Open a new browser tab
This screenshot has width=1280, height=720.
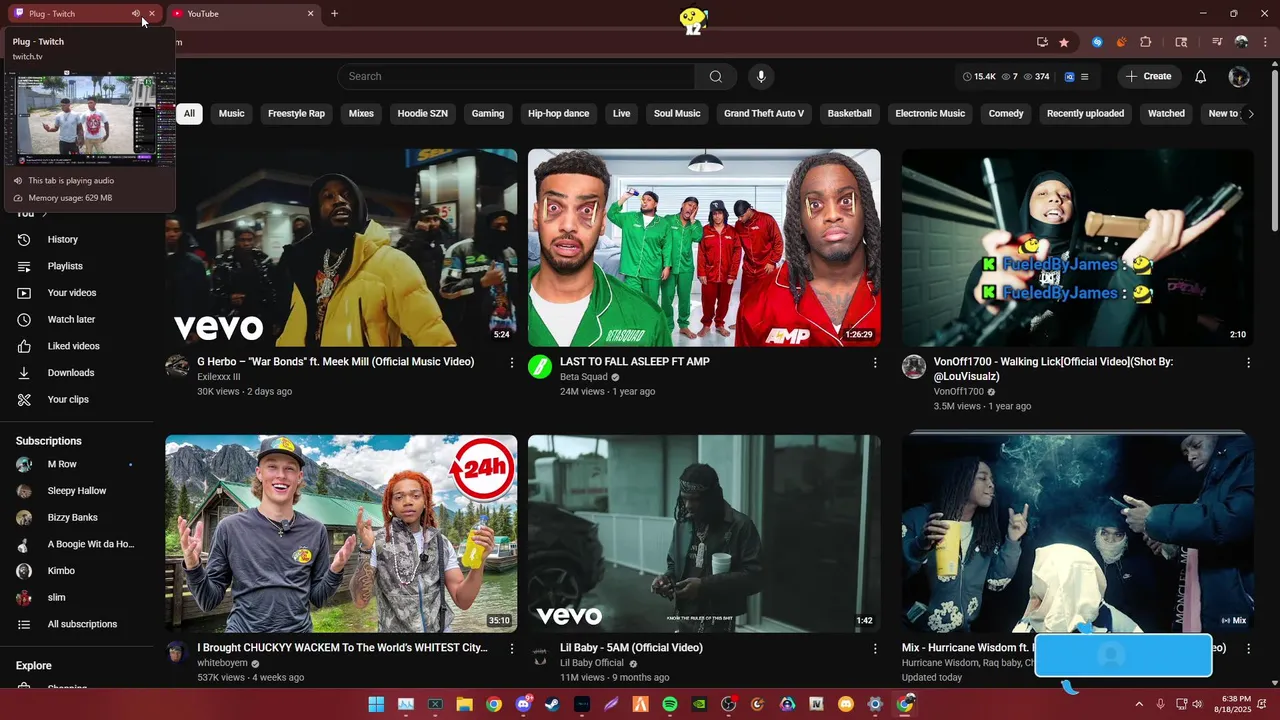(x=334, y=14)
